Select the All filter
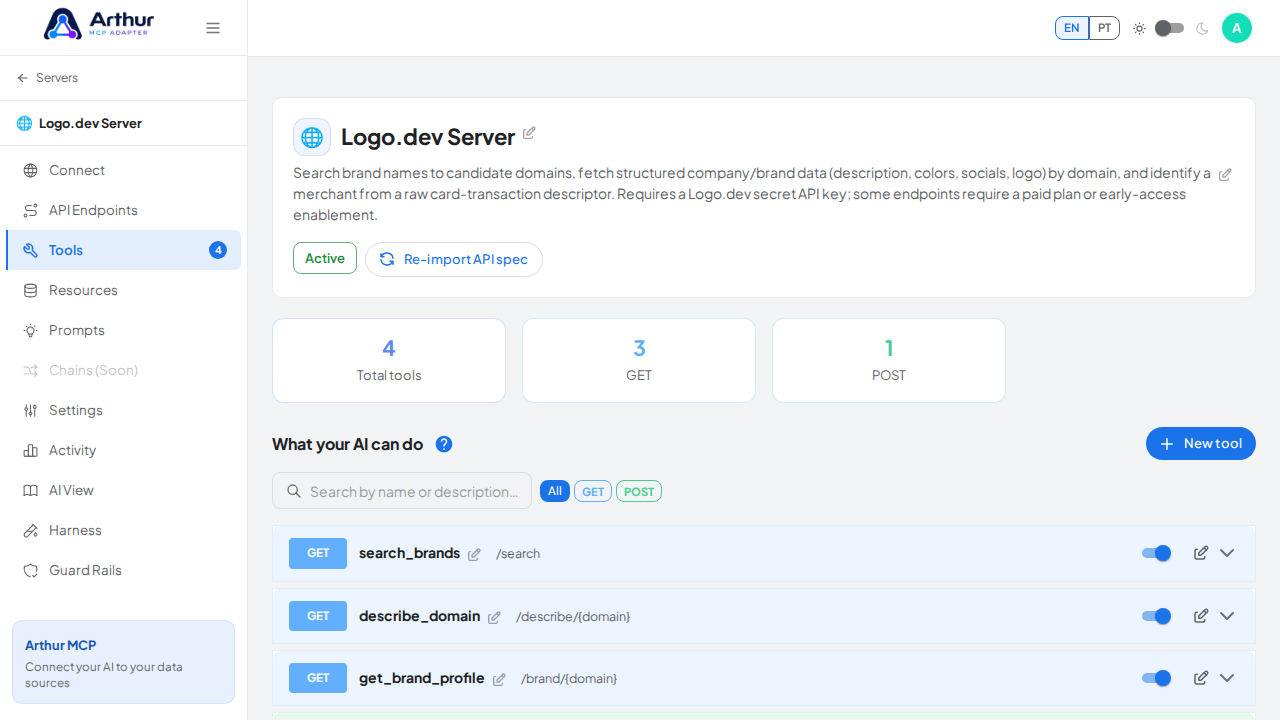Image resolution: width=1280 pixels, height=720 pixels. (555, 491)
